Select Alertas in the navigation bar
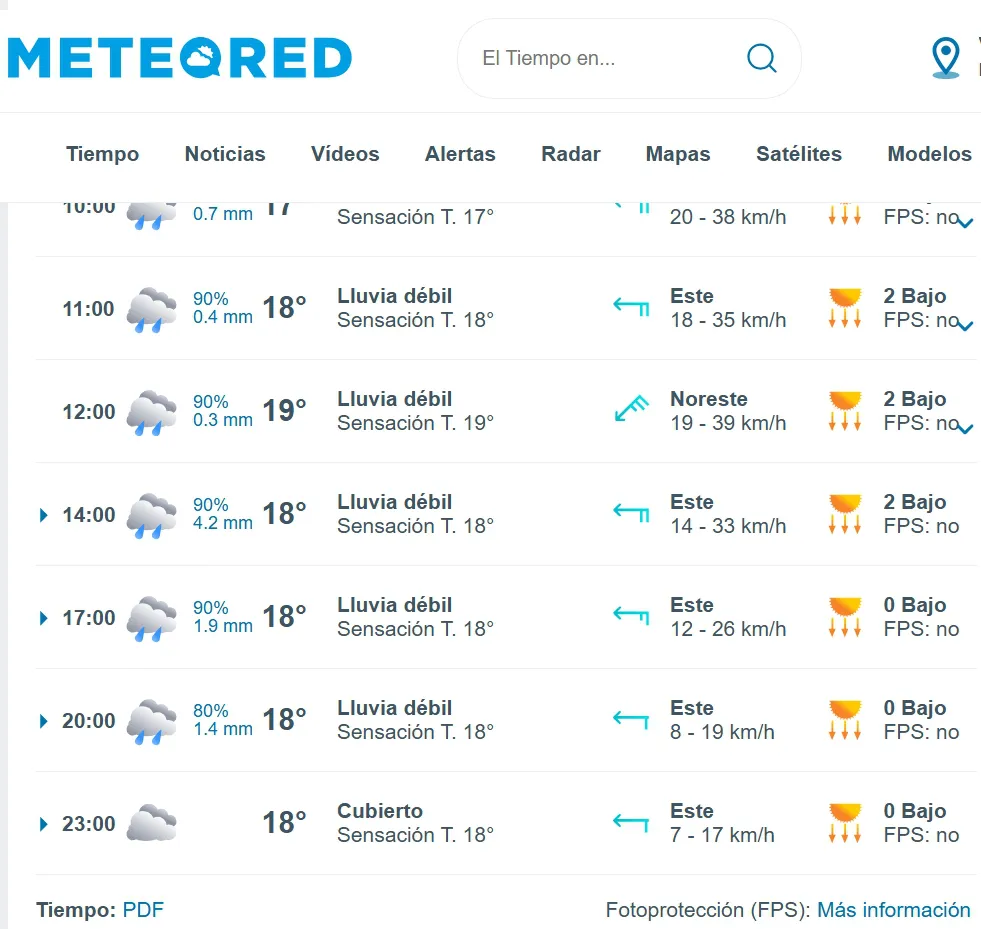981x929 pixels. pyautogui.click(x=460, y=154)
